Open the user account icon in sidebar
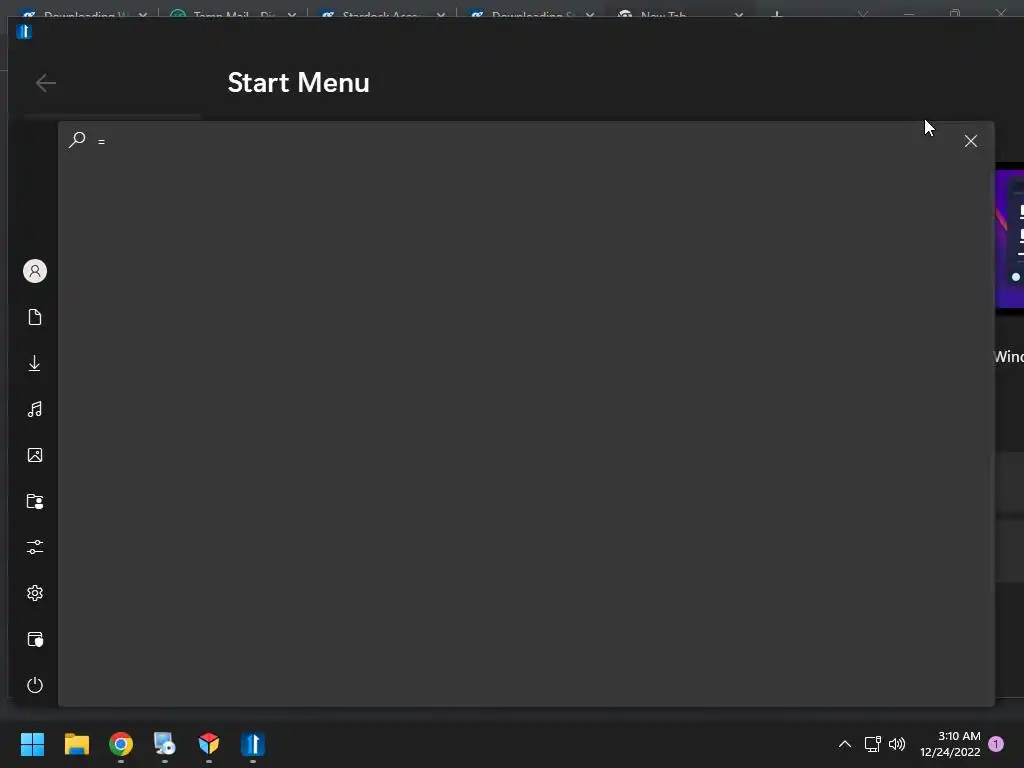 coord(35,271)
